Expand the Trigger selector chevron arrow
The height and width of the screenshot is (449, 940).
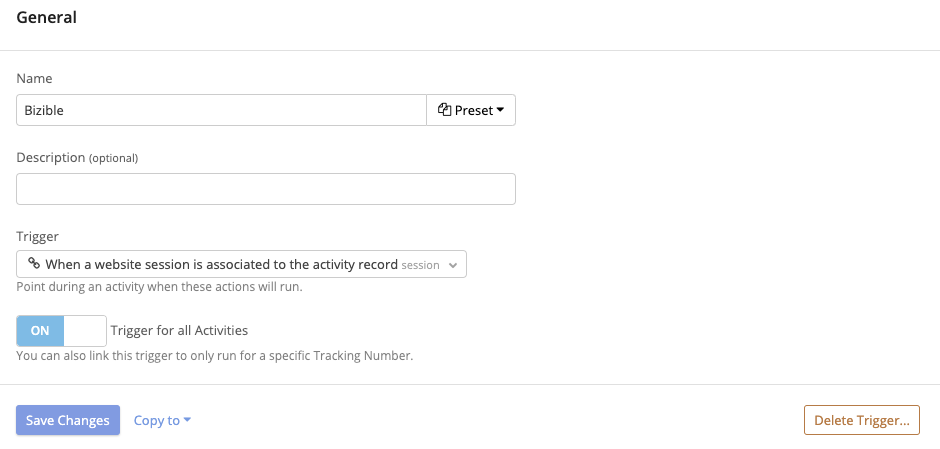click(453, 265)
